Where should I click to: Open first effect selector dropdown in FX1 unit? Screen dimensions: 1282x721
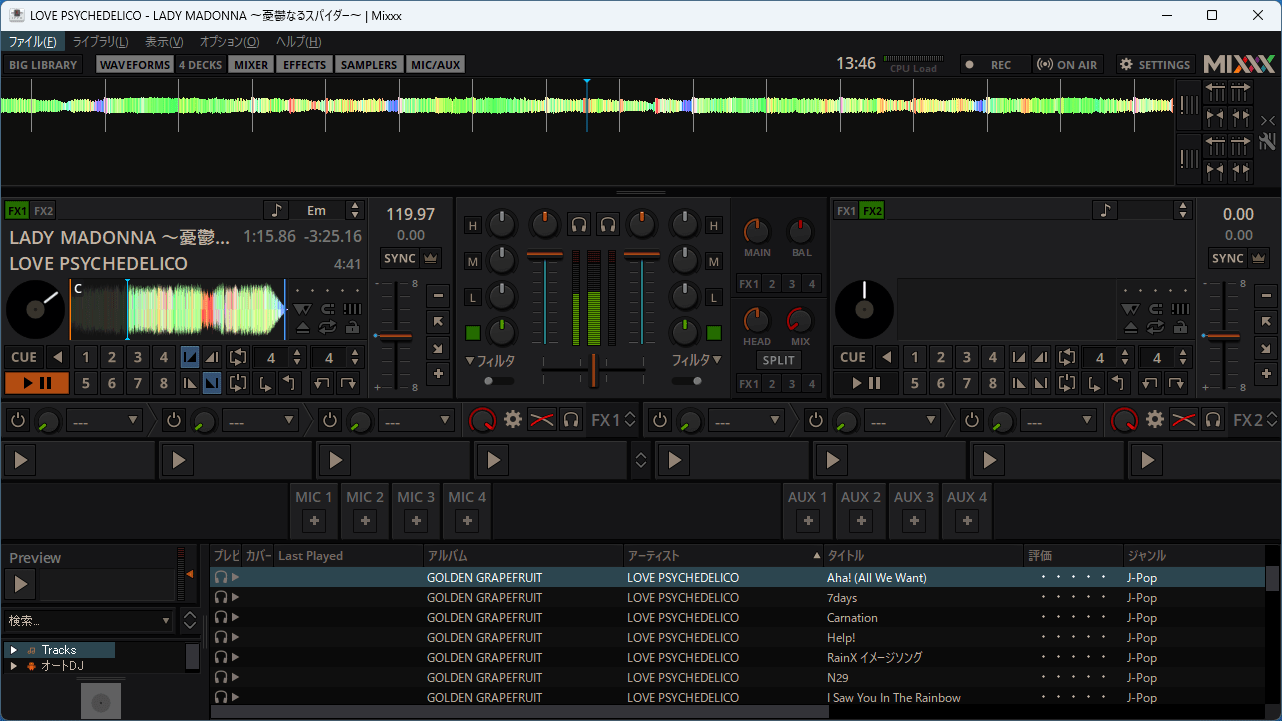click(105, 420)
